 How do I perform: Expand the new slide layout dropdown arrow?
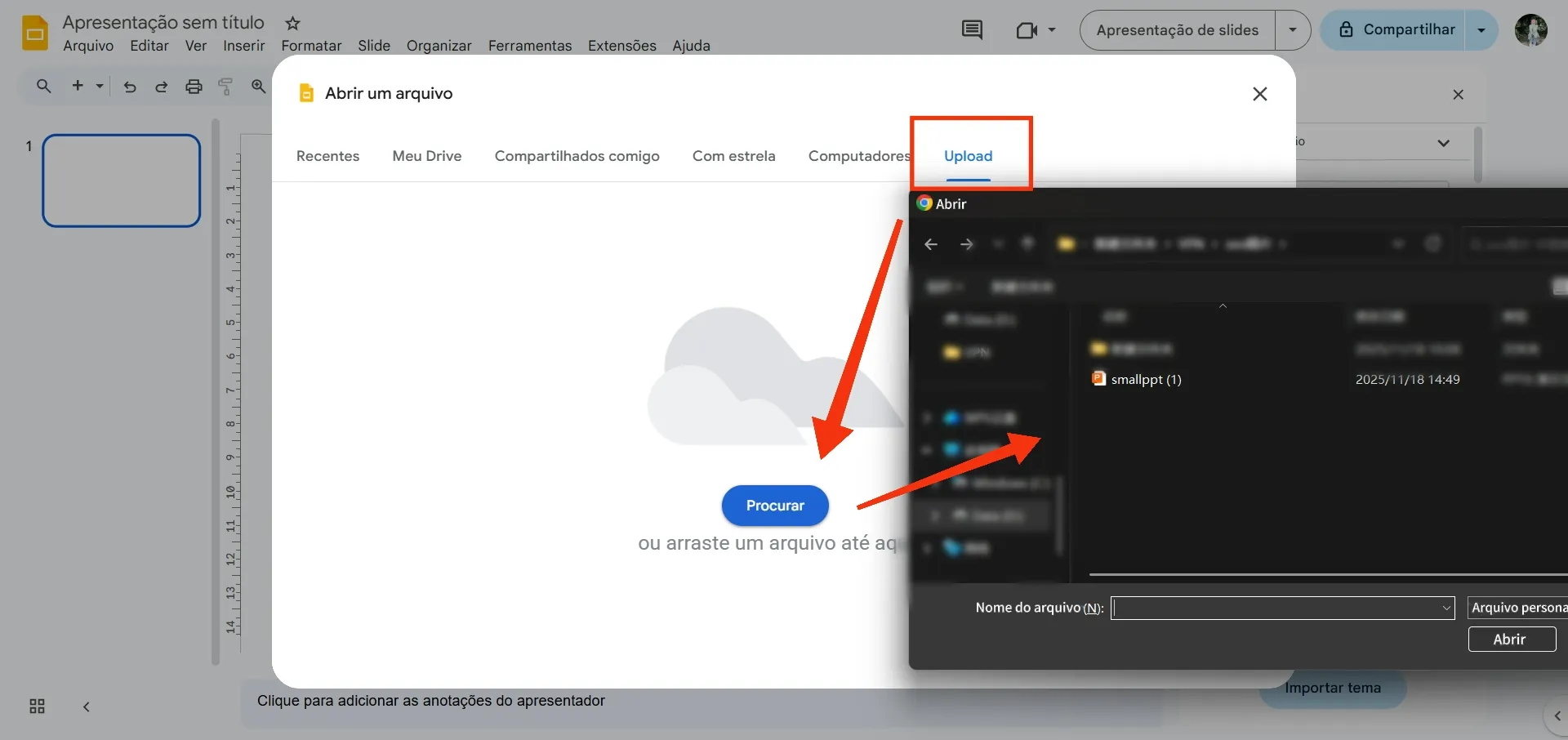click(99, 86)
